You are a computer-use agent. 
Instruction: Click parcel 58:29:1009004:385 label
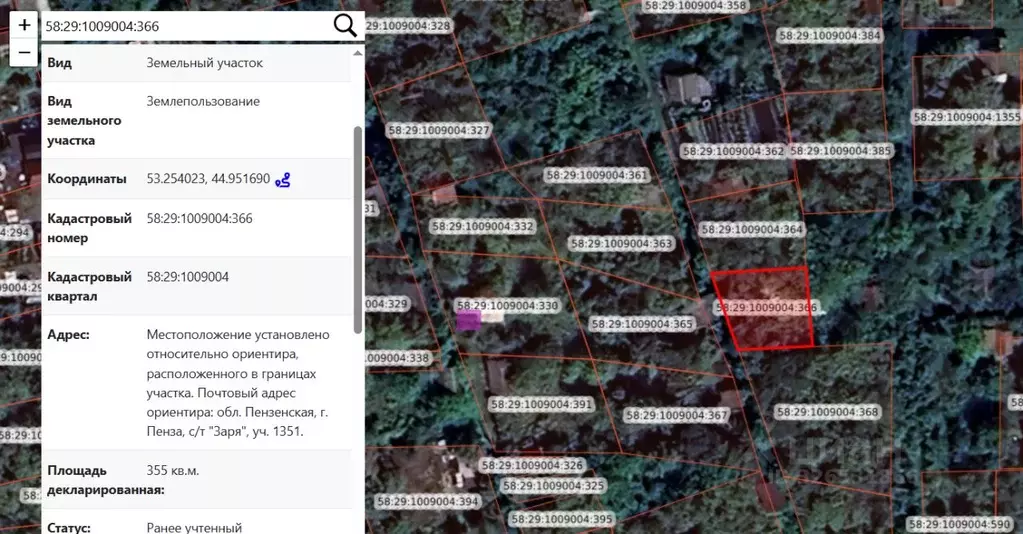(x=840, y=151)
